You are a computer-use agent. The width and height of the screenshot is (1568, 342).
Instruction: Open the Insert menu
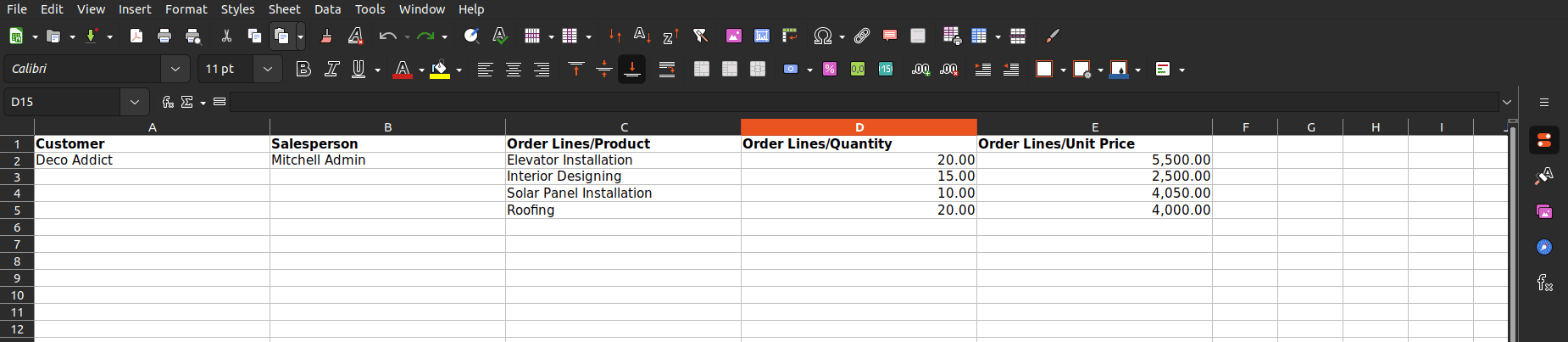135,9
